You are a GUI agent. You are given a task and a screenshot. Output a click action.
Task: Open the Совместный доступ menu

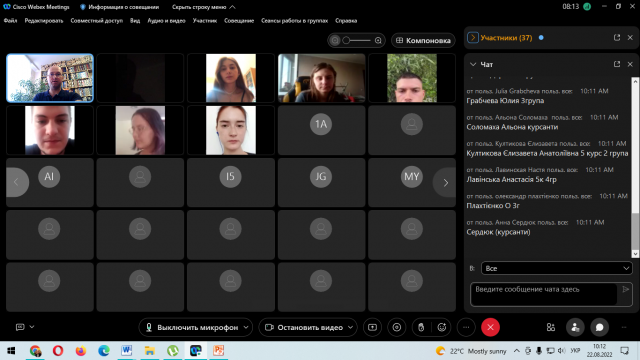[x=96, y=20]
